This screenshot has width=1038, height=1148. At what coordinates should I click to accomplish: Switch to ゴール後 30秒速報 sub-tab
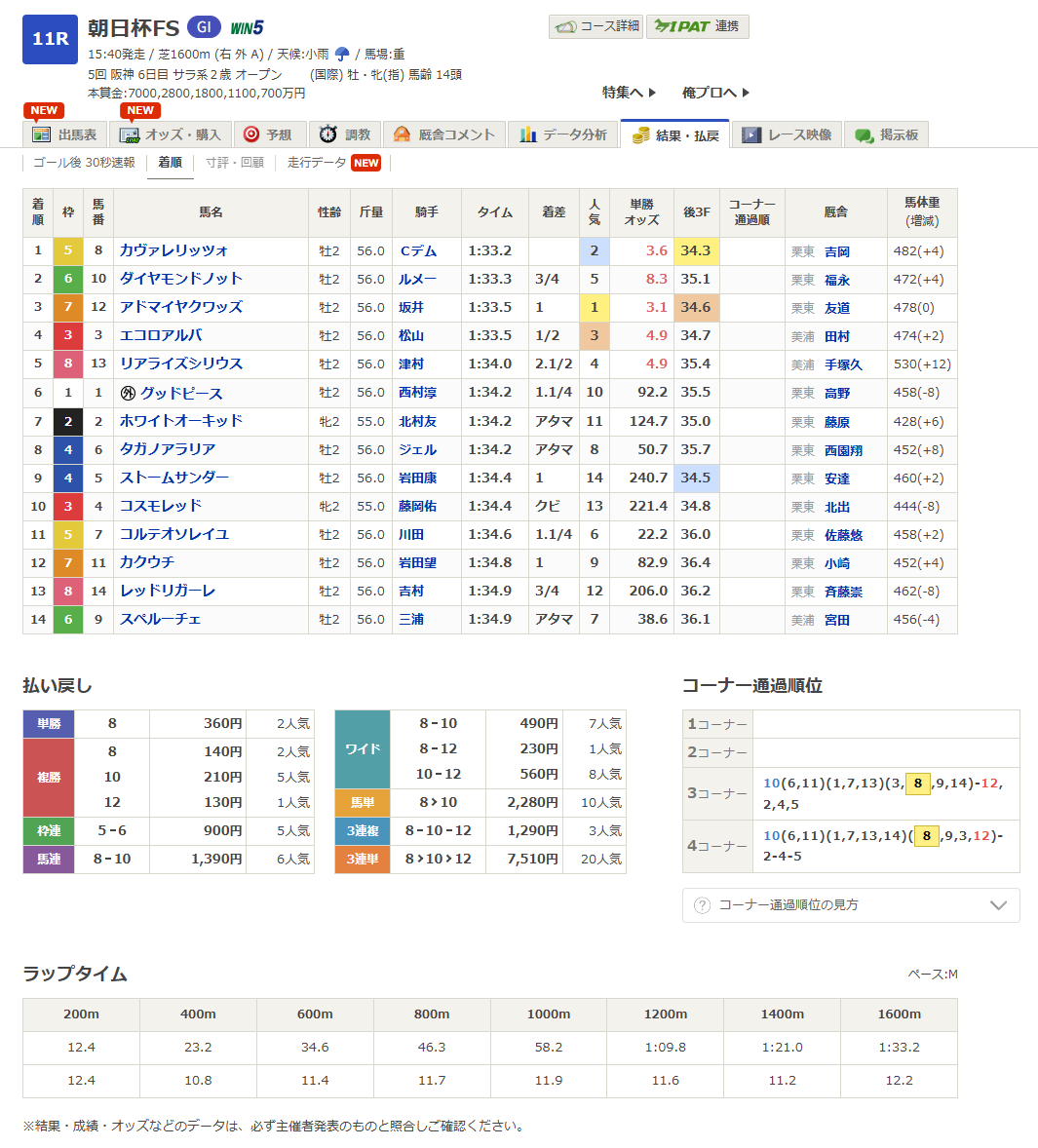[84, 163]
